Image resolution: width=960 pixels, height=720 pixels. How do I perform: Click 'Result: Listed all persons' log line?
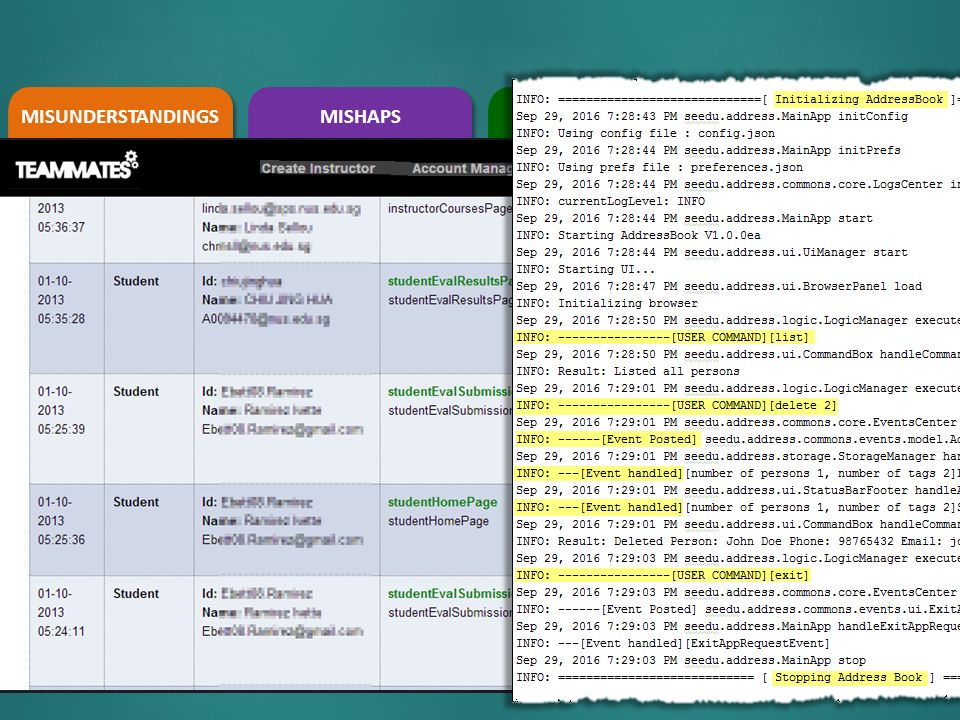[x=628, y=372]
